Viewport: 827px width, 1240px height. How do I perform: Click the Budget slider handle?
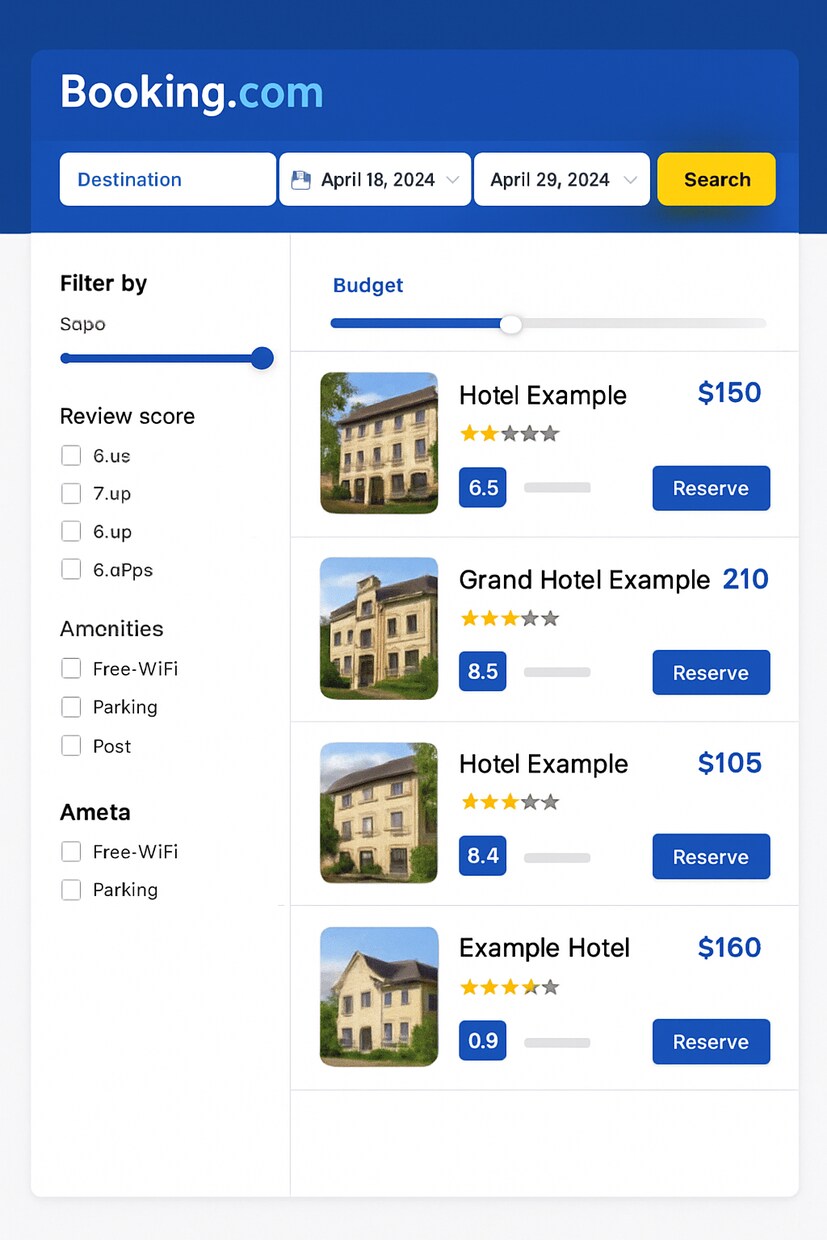[x=511, y=324]
